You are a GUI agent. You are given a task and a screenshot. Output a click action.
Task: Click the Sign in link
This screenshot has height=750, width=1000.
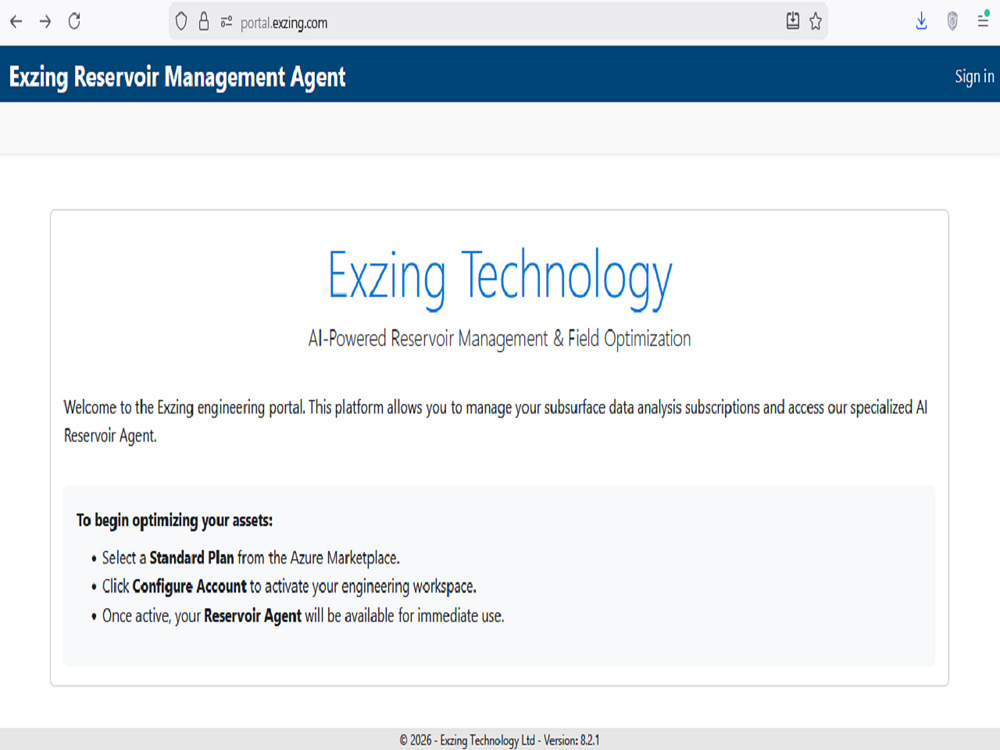pos(974,77)
